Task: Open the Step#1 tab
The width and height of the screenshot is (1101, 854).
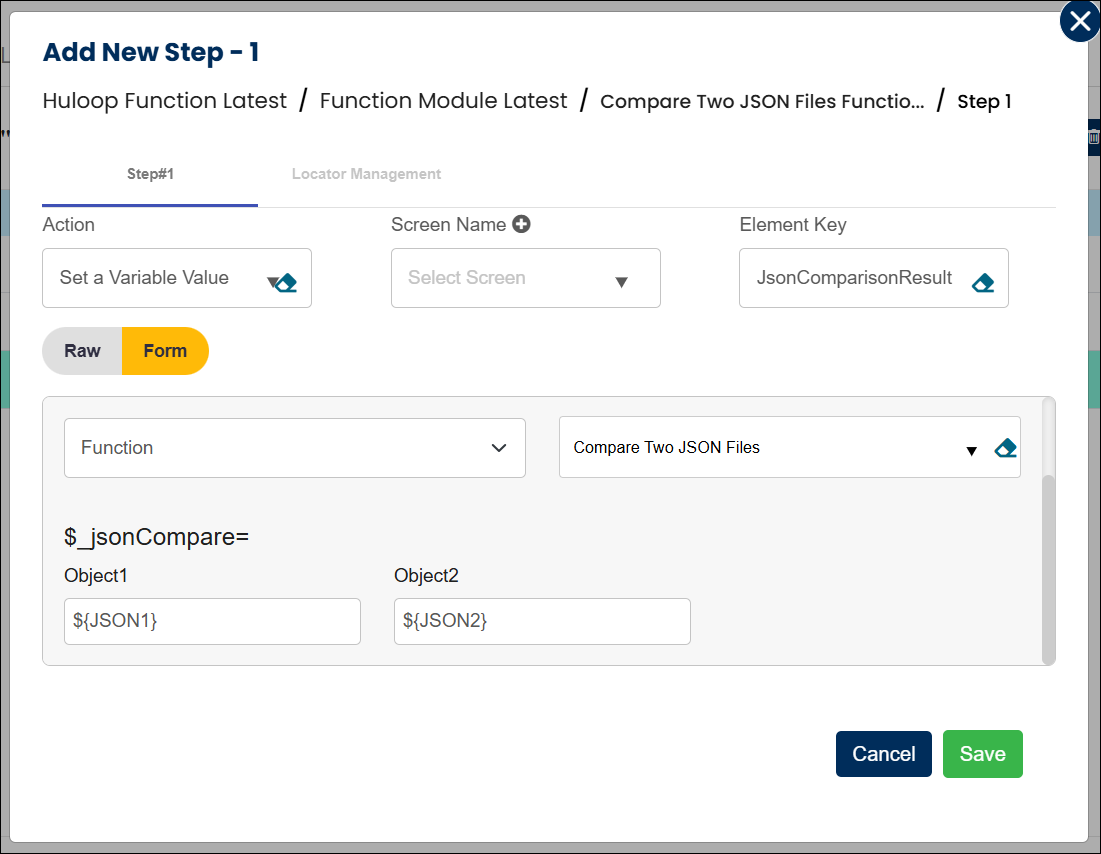Action: [150, 174]
